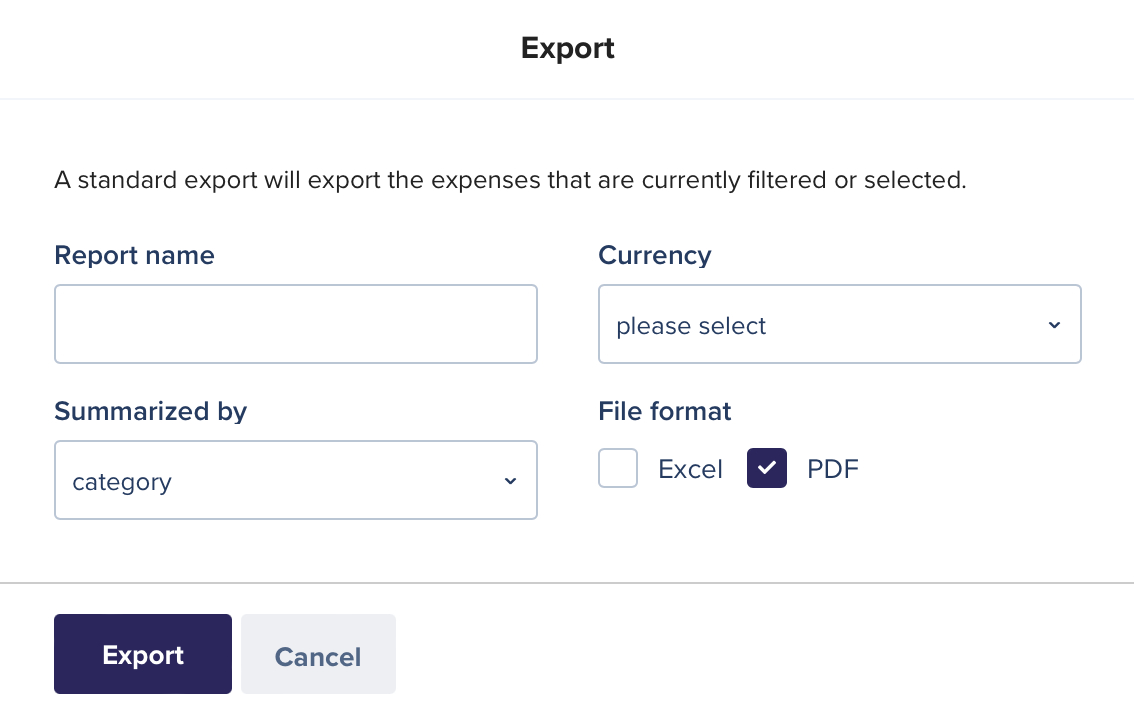Screen dimensions: 1134x722
Task: Open the Currency dropdown
Action: 839,324
